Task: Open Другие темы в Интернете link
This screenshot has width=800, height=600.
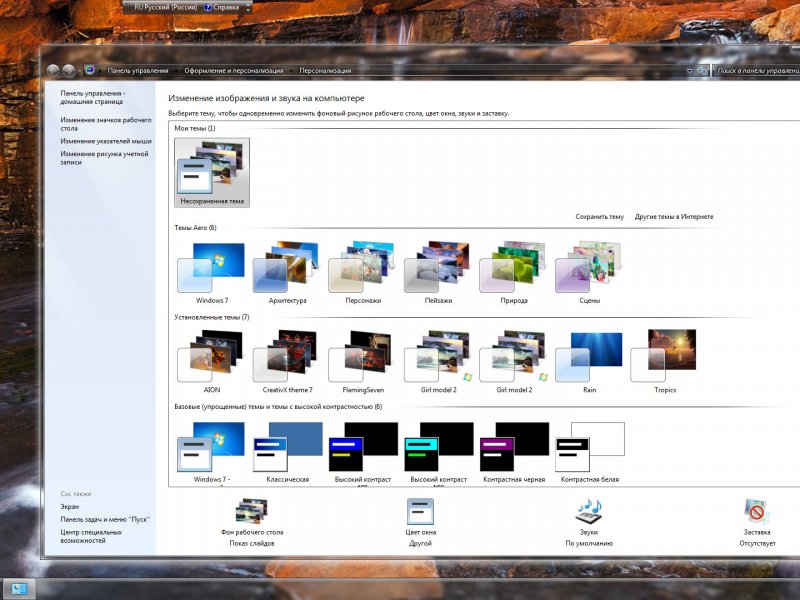Action: [674, 217]
